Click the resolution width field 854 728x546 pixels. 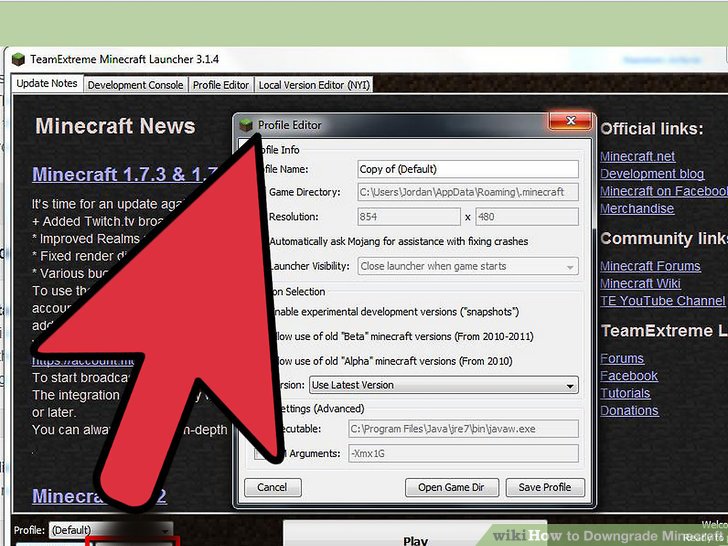[x=409, y=217]
